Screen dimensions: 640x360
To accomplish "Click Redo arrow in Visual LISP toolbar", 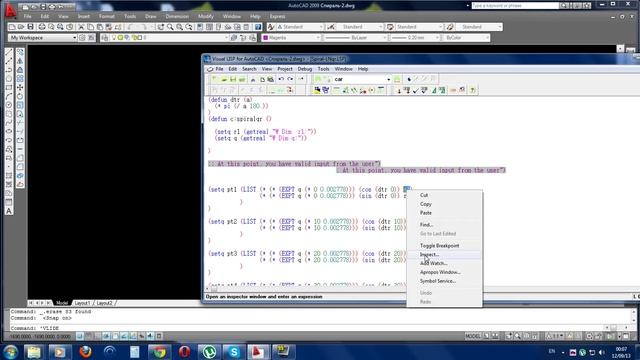I will 290,79.
